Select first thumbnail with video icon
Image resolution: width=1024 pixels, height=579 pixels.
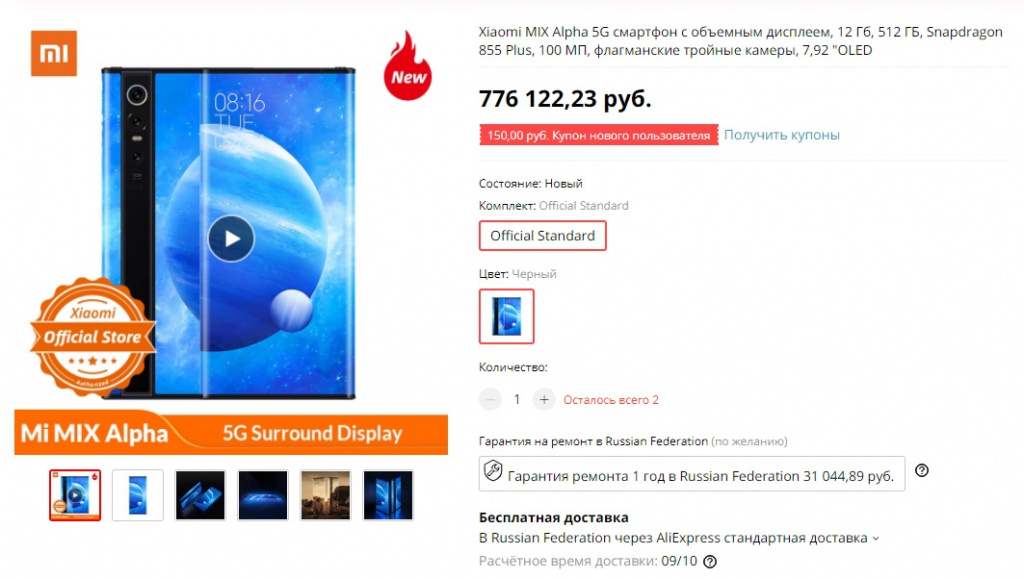[75, 495]
